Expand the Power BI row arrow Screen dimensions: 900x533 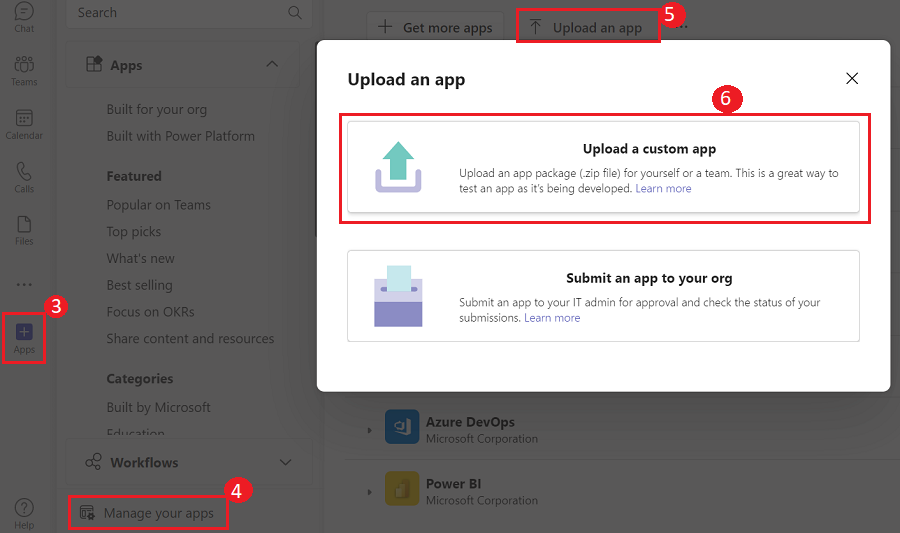pyautogui.click(x=370, y=492)
